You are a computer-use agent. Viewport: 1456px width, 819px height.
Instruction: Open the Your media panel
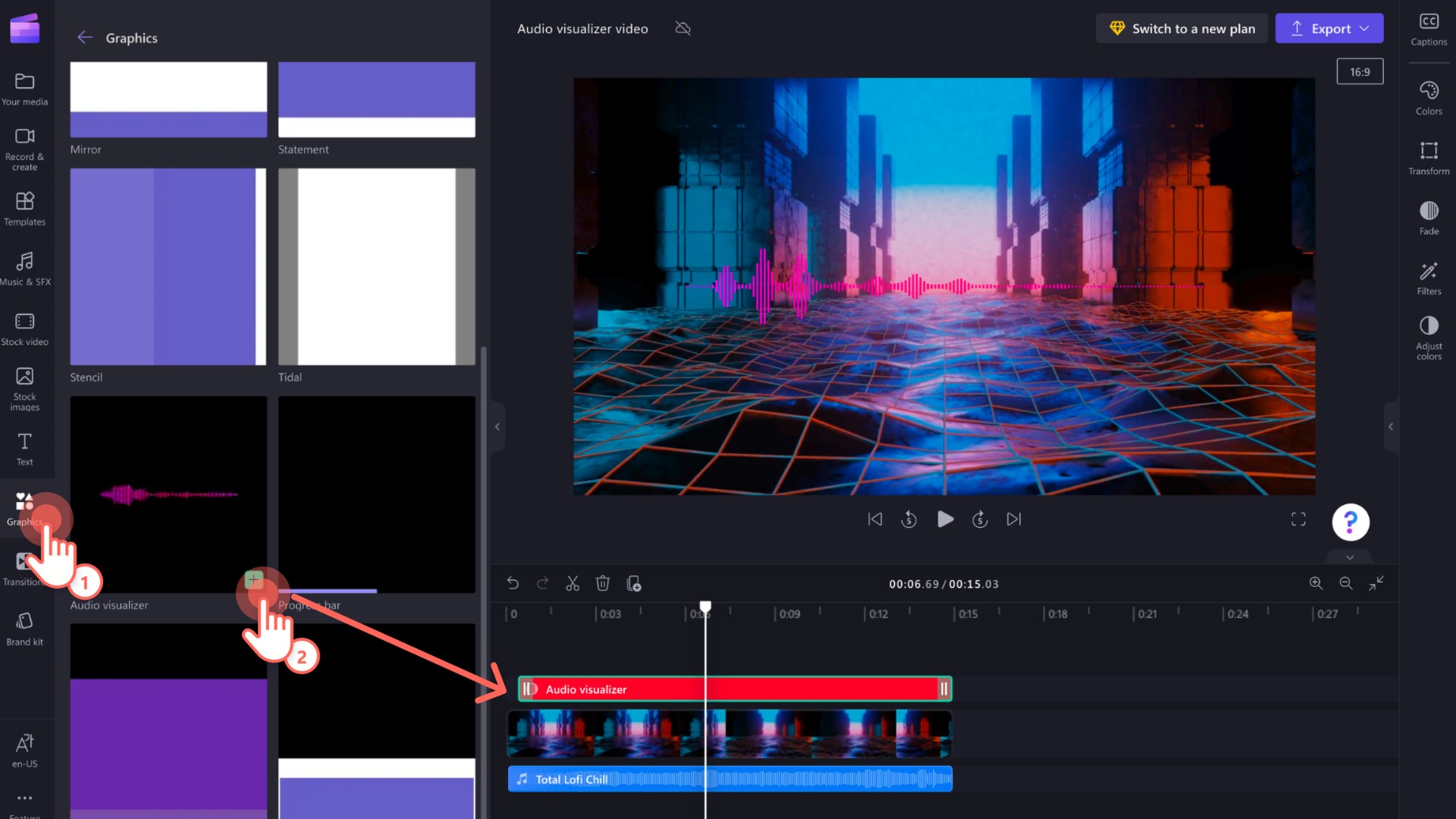tap(24, 89)
